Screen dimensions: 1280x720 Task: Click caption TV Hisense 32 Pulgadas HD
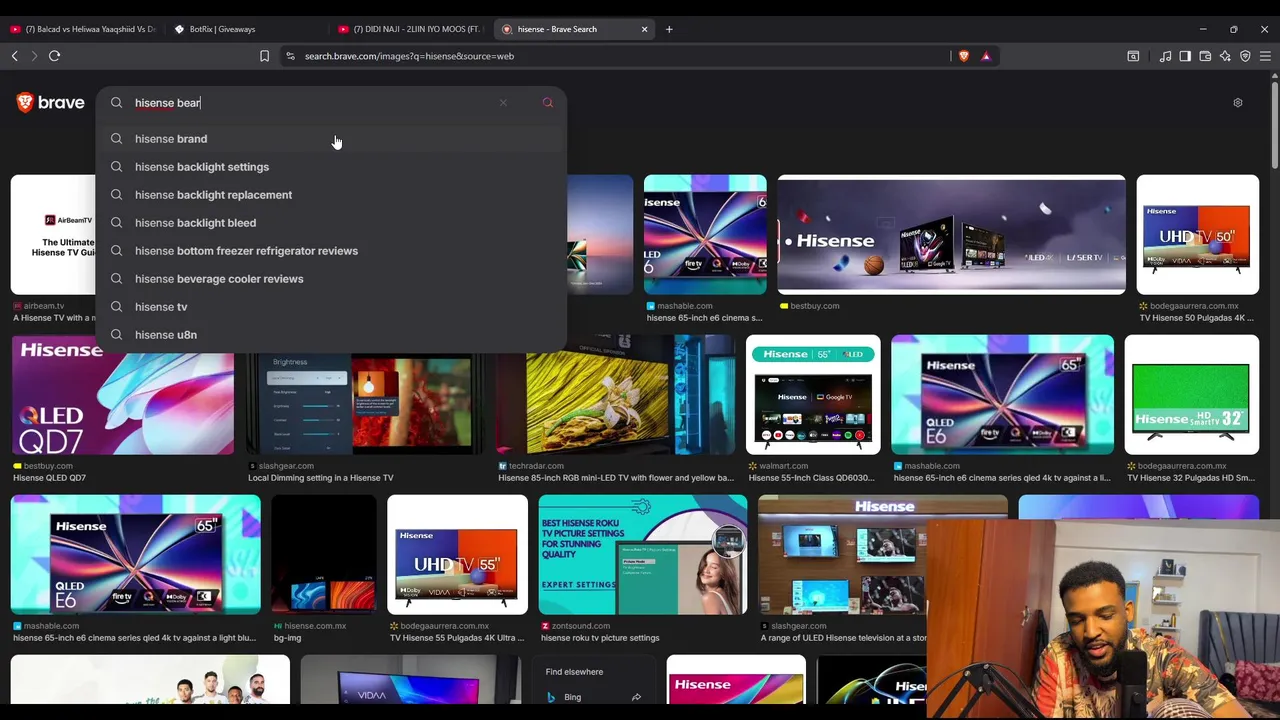click(1191, 478)
